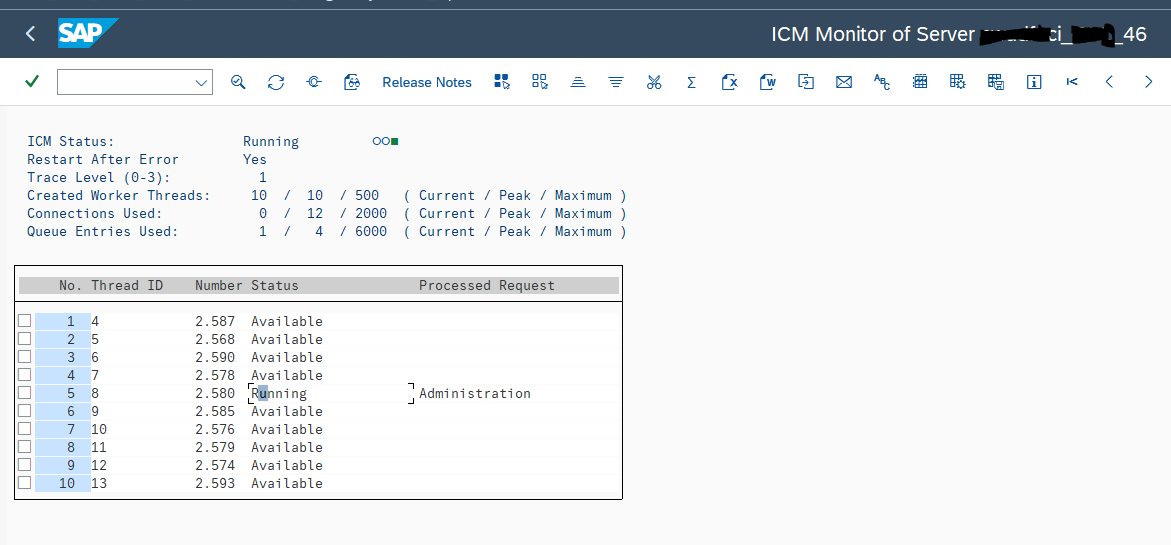Image resolution: width=1171 pixels, height=545 pixels.
Task: Click the "Queue Entries Used:" label
Action: [103, 231]
